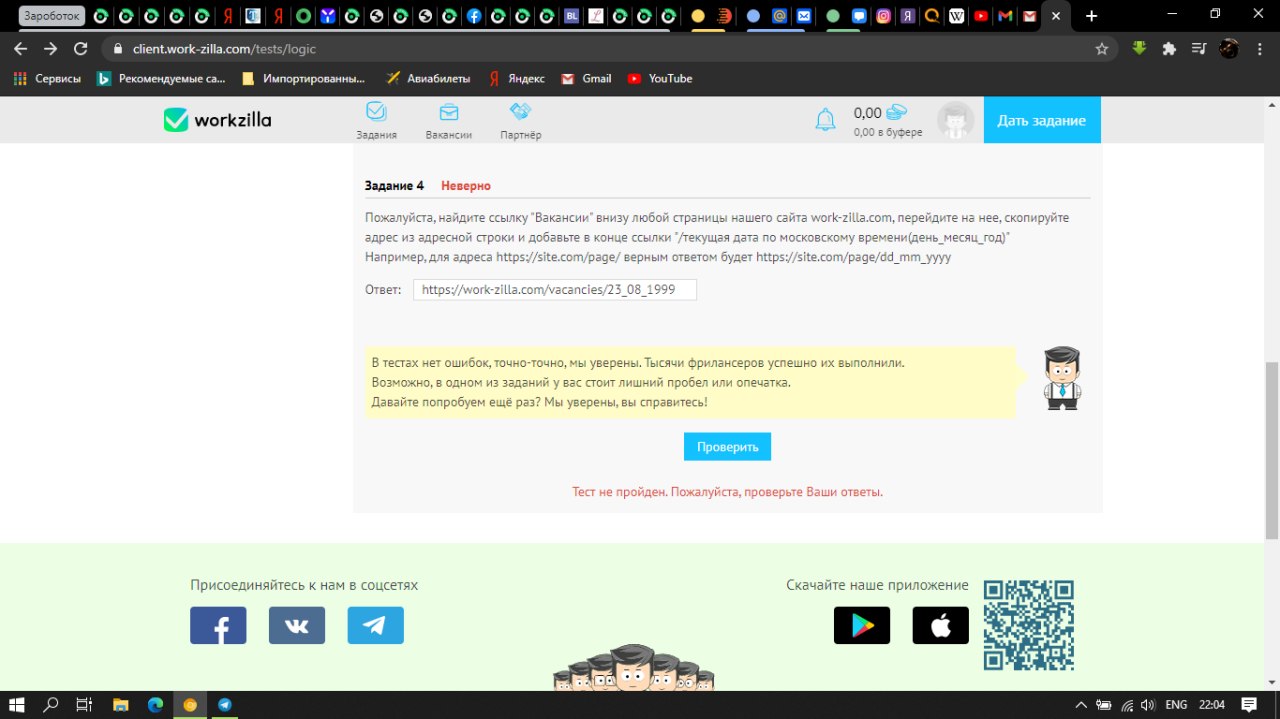Open Telegram from the taskbar
Screen dimensions: 1280x719
(225, 704)
